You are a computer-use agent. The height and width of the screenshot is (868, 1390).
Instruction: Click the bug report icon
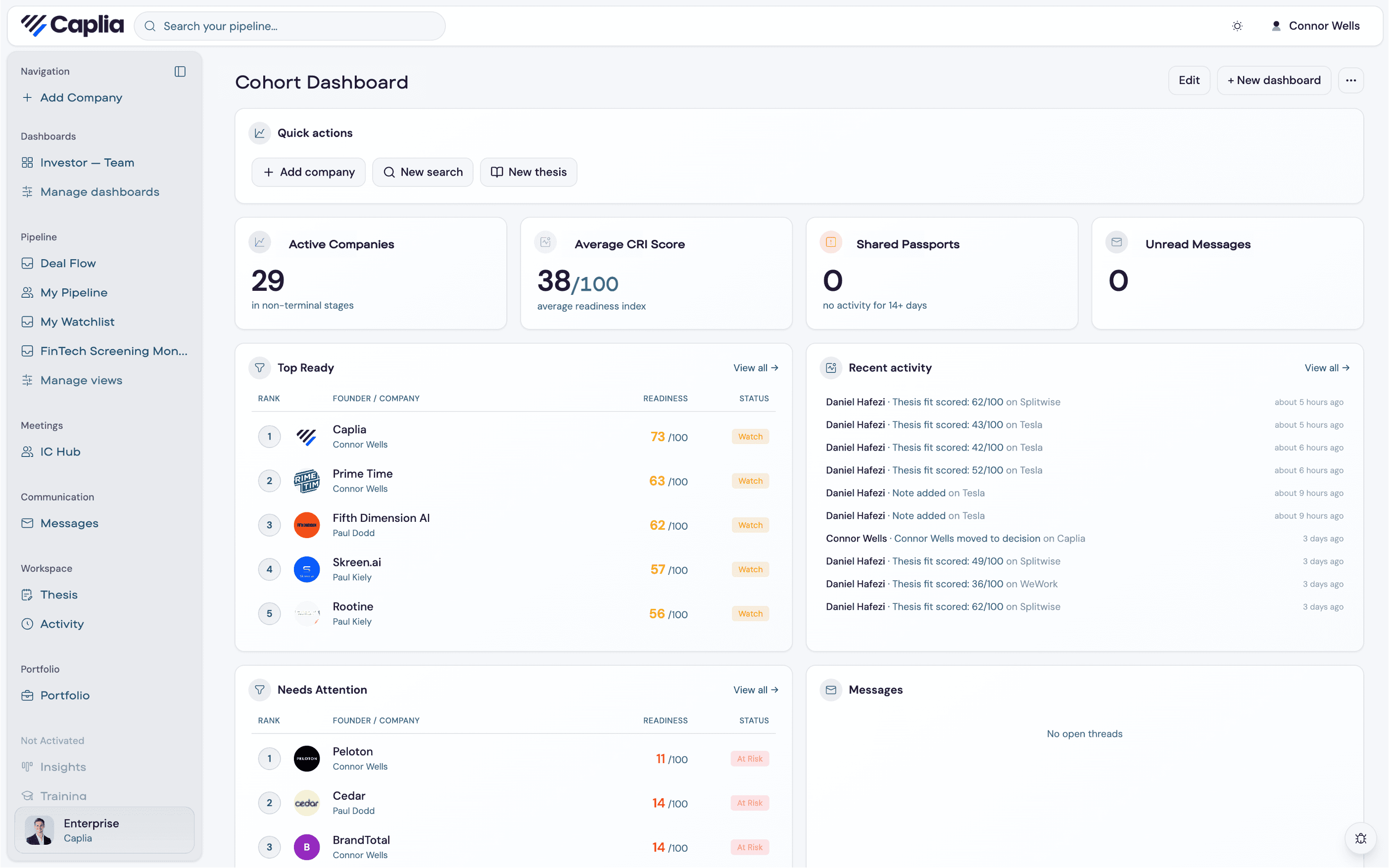[1360, 838]
